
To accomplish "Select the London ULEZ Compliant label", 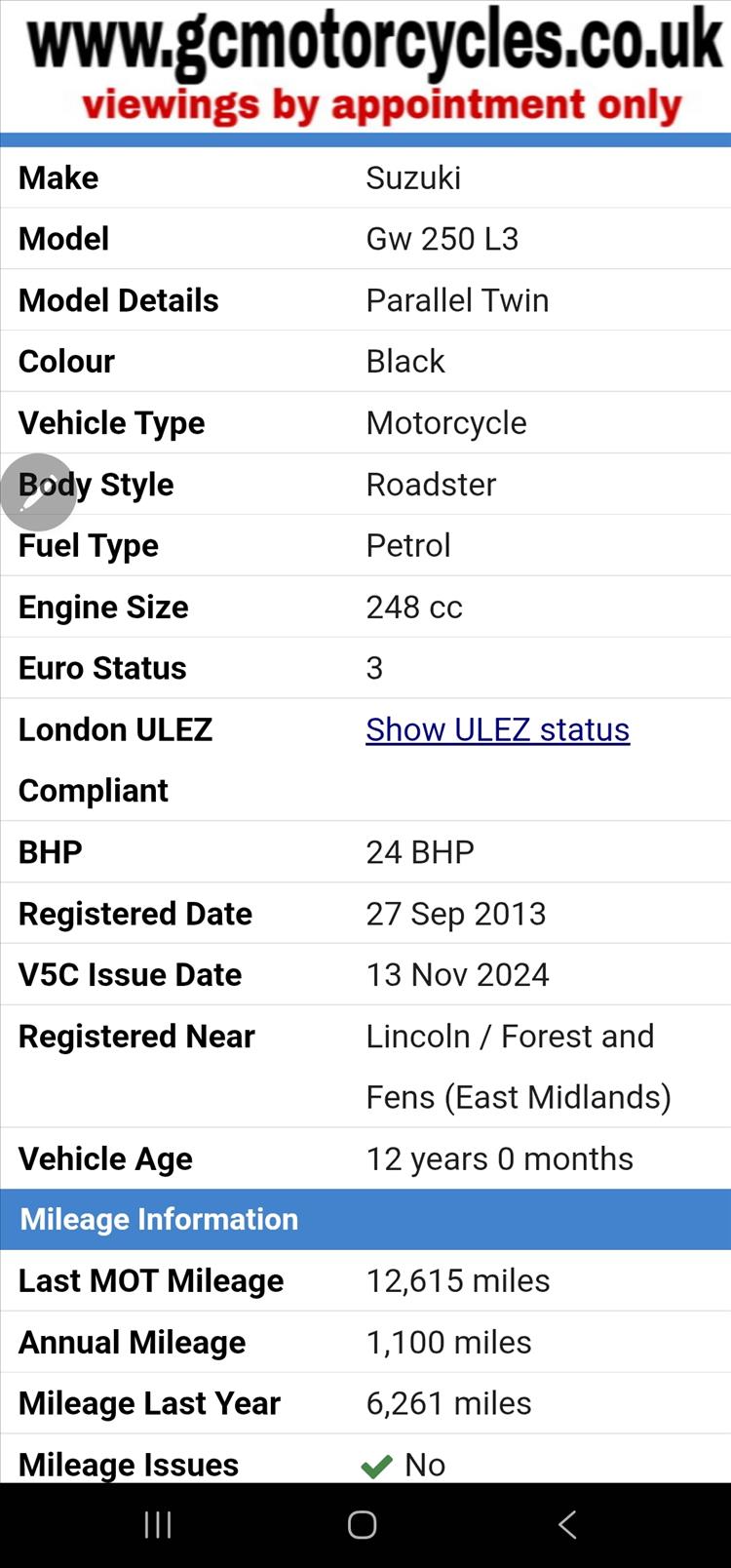I will (115, 760).
